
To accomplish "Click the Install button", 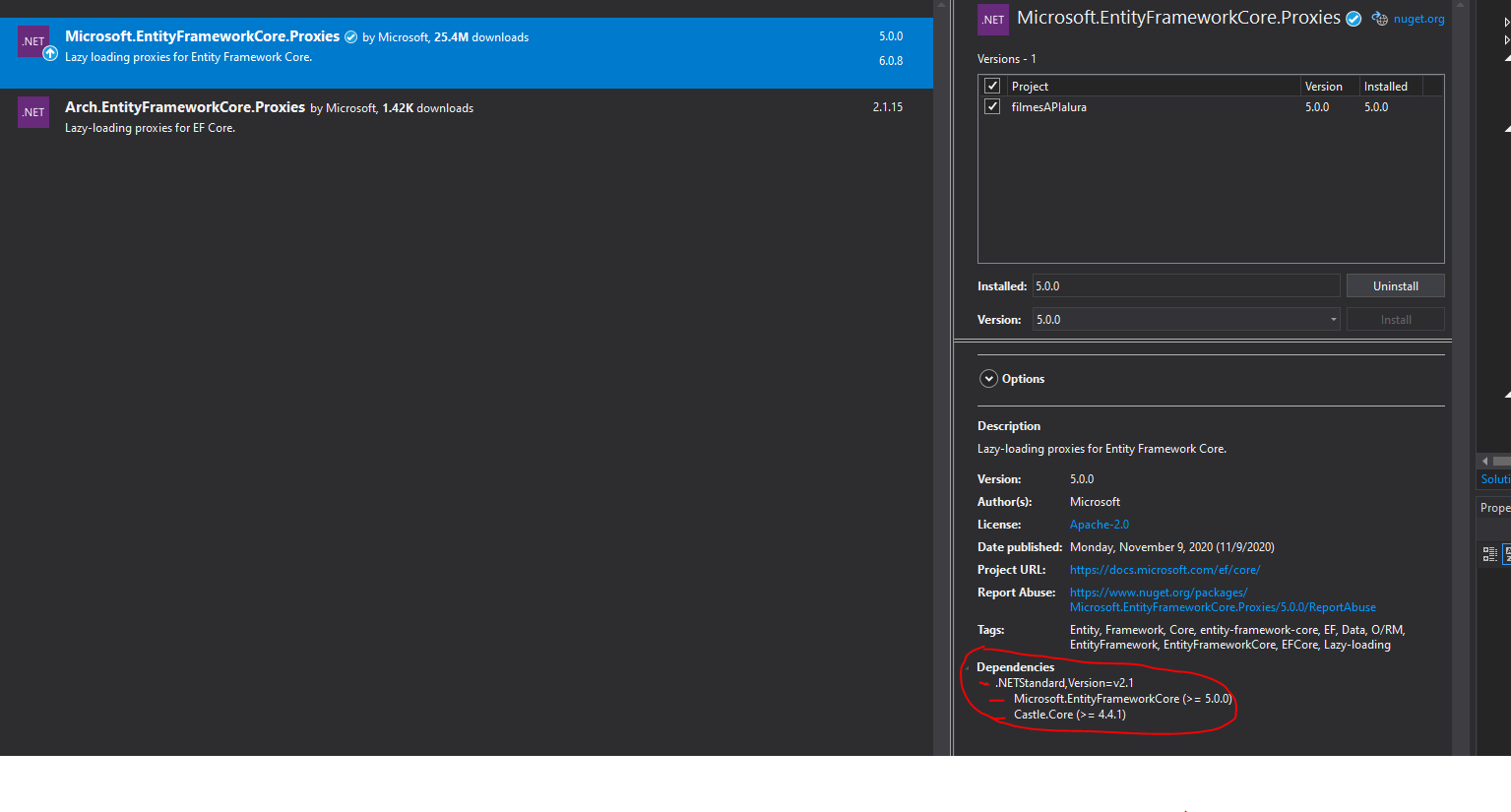I will (x=1395, y=319).
